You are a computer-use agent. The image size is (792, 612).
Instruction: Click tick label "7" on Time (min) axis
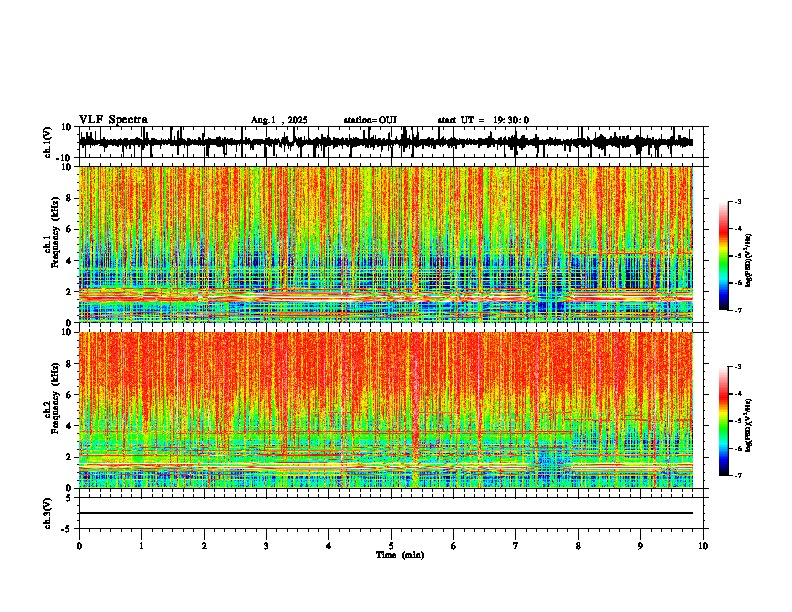coord(516,546)
